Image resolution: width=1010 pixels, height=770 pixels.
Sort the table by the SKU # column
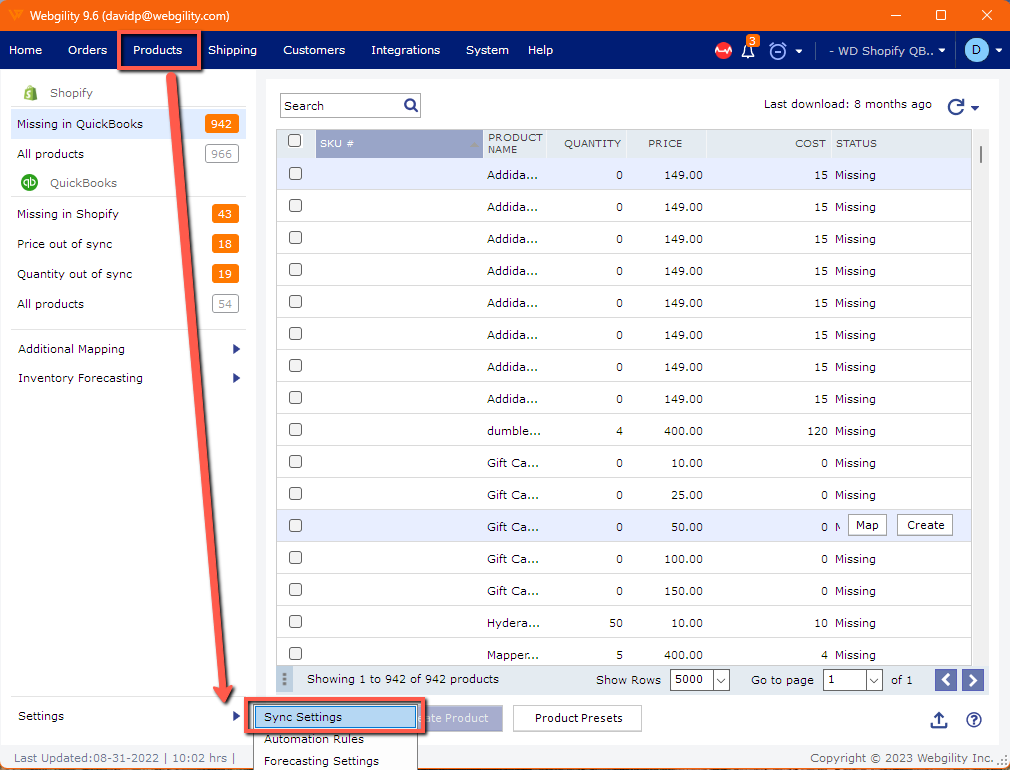[x=399, y=144]
